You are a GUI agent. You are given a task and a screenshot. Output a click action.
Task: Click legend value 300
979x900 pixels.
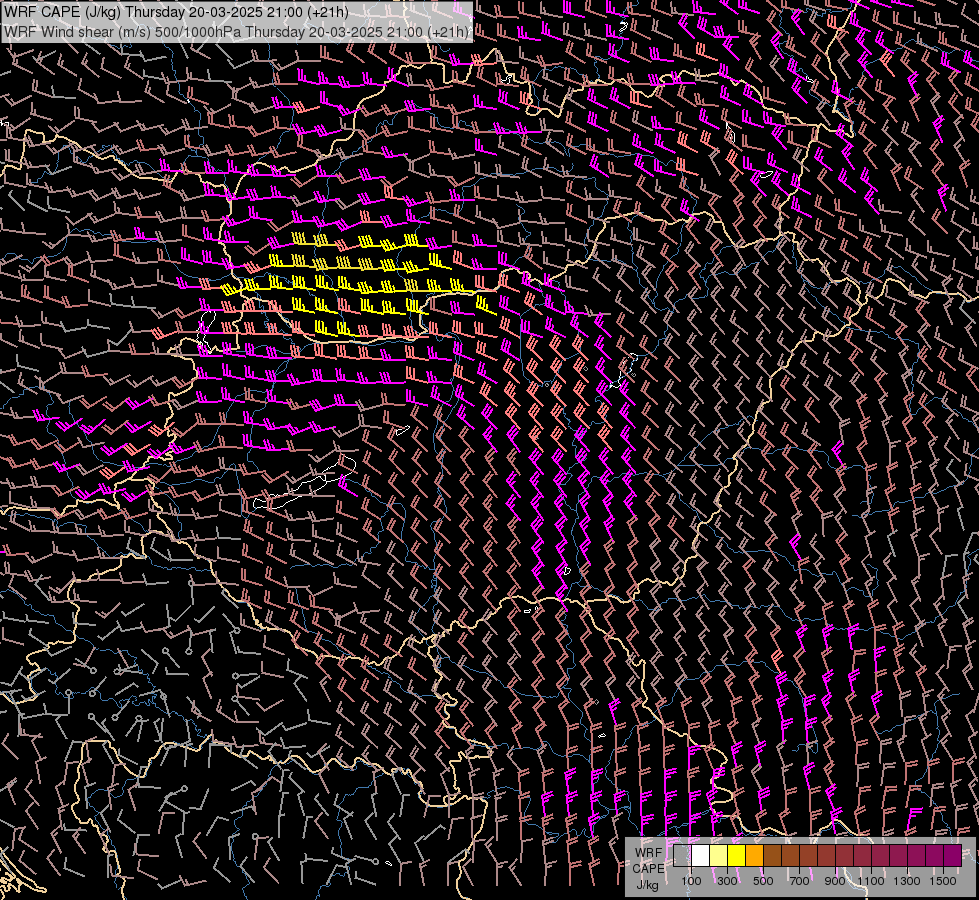click(727, 881)
